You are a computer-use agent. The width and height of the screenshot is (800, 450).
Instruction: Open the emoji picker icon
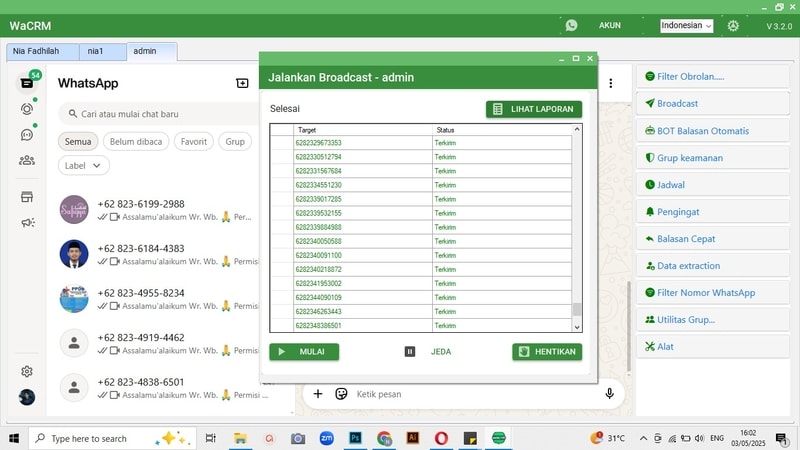tap(341, 393)
